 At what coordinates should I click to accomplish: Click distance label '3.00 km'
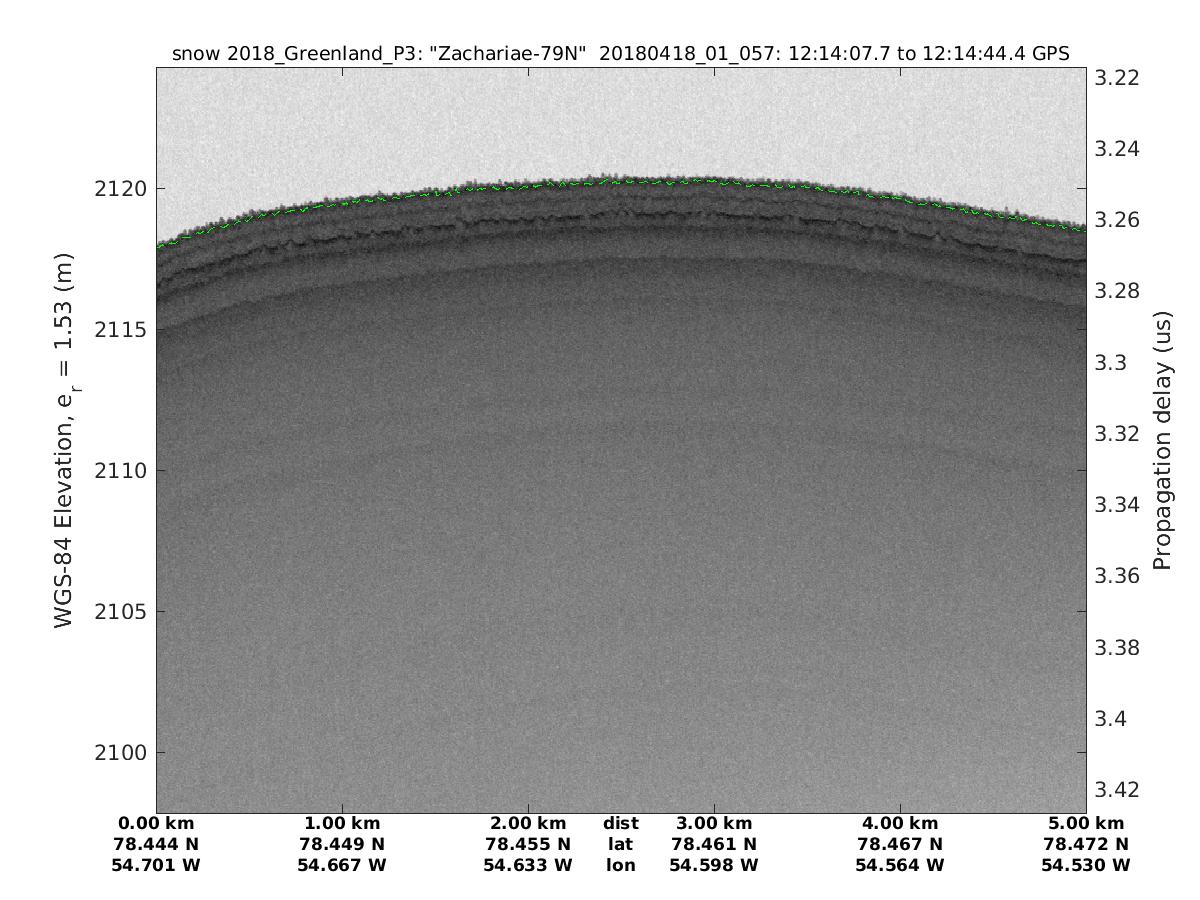[714, 824]
